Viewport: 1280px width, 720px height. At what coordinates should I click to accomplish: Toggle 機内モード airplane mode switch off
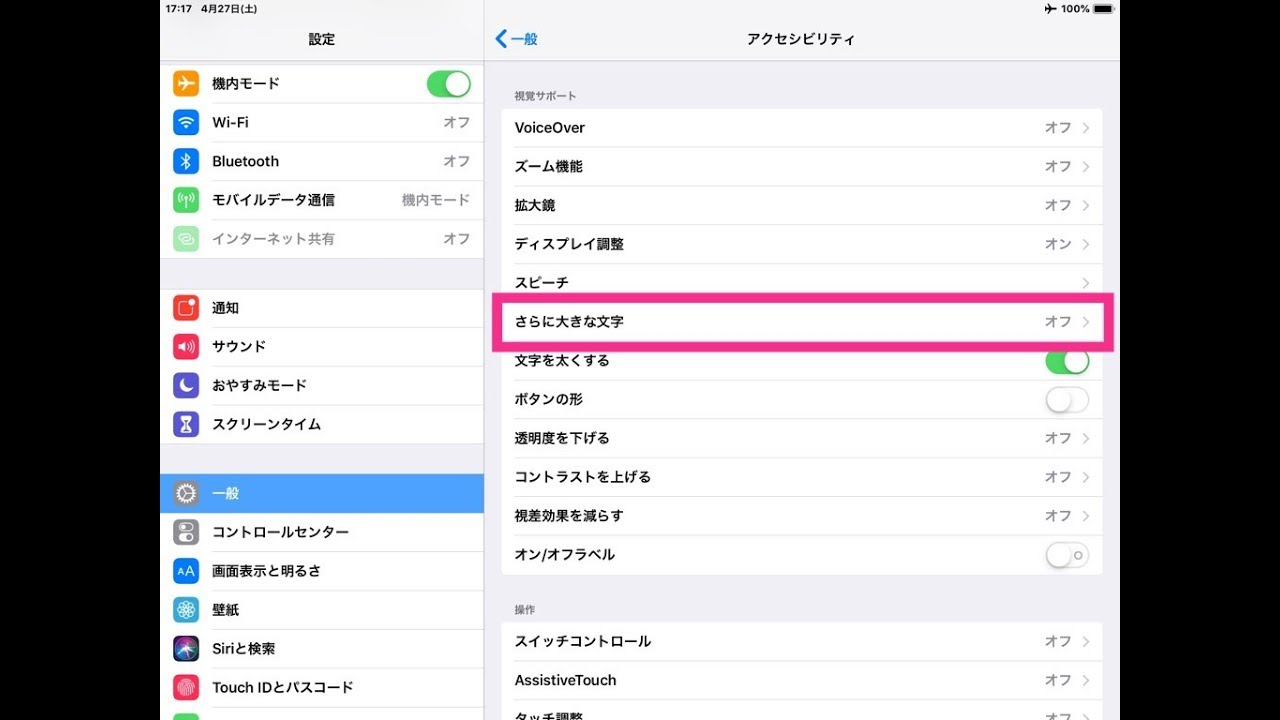pyautogui.click(x=448, y=84)
